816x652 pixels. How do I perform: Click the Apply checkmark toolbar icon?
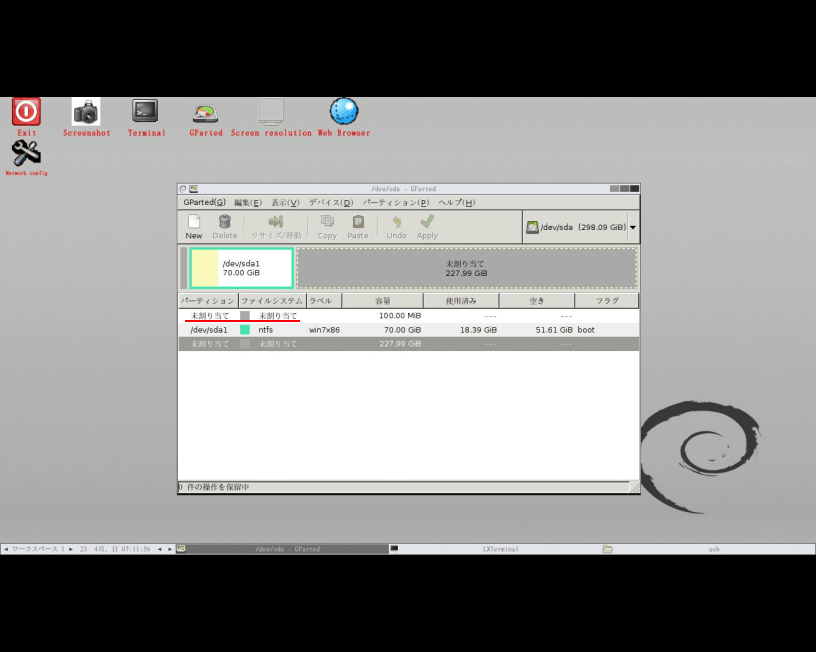427,222
